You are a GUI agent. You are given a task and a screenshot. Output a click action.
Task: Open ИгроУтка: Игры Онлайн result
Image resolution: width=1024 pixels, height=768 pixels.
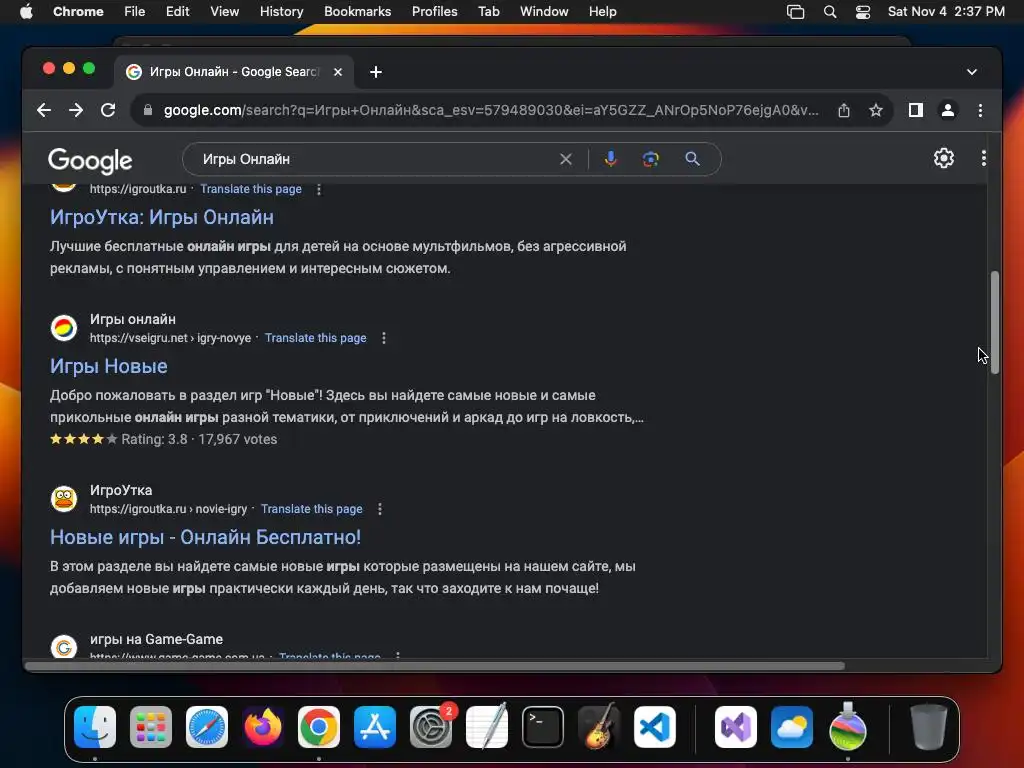[x=162, y=217]
